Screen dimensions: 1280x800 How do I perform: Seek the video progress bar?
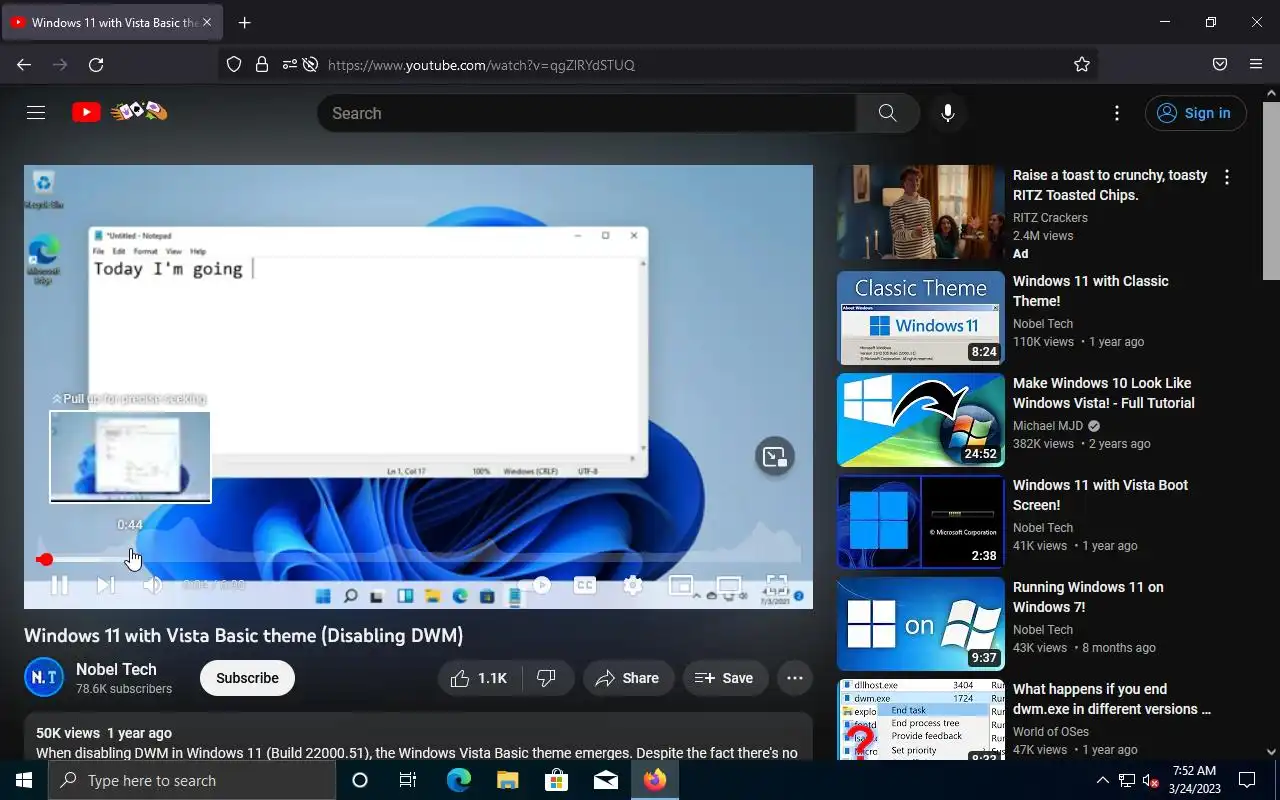418,560
